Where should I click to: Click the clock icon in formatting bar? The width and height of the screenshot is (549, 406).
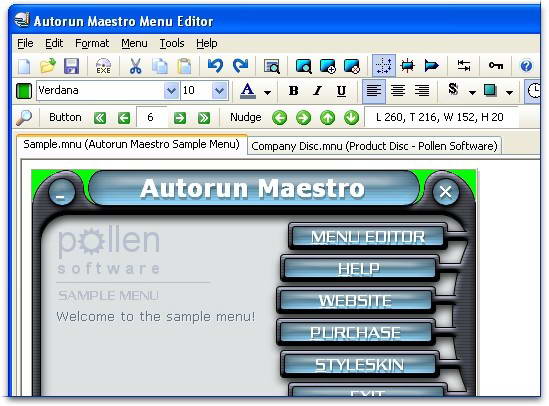tap(534, 91)
